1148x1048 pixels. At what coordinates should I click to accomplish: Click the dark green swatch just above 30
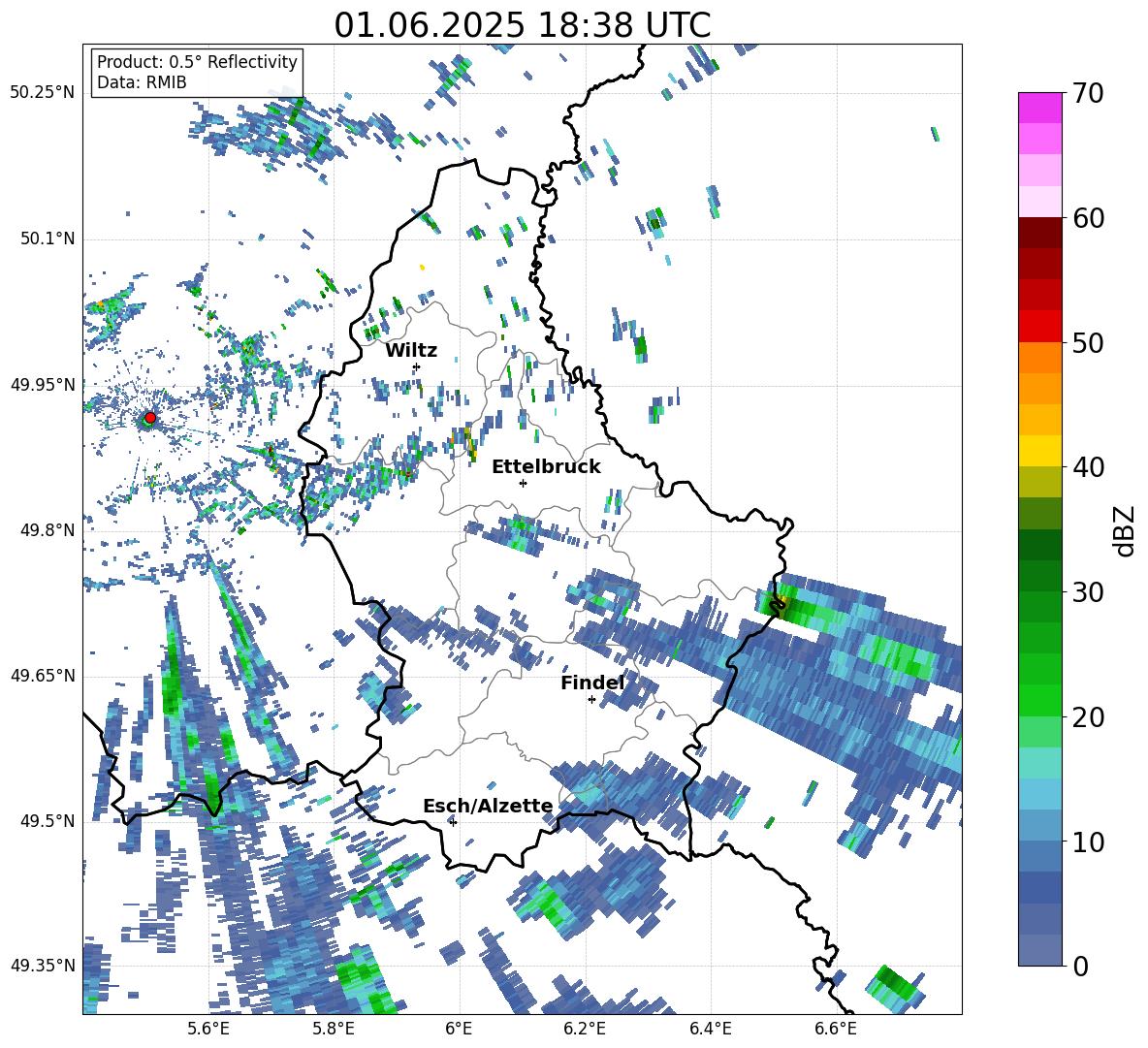tap(1039, 576)
